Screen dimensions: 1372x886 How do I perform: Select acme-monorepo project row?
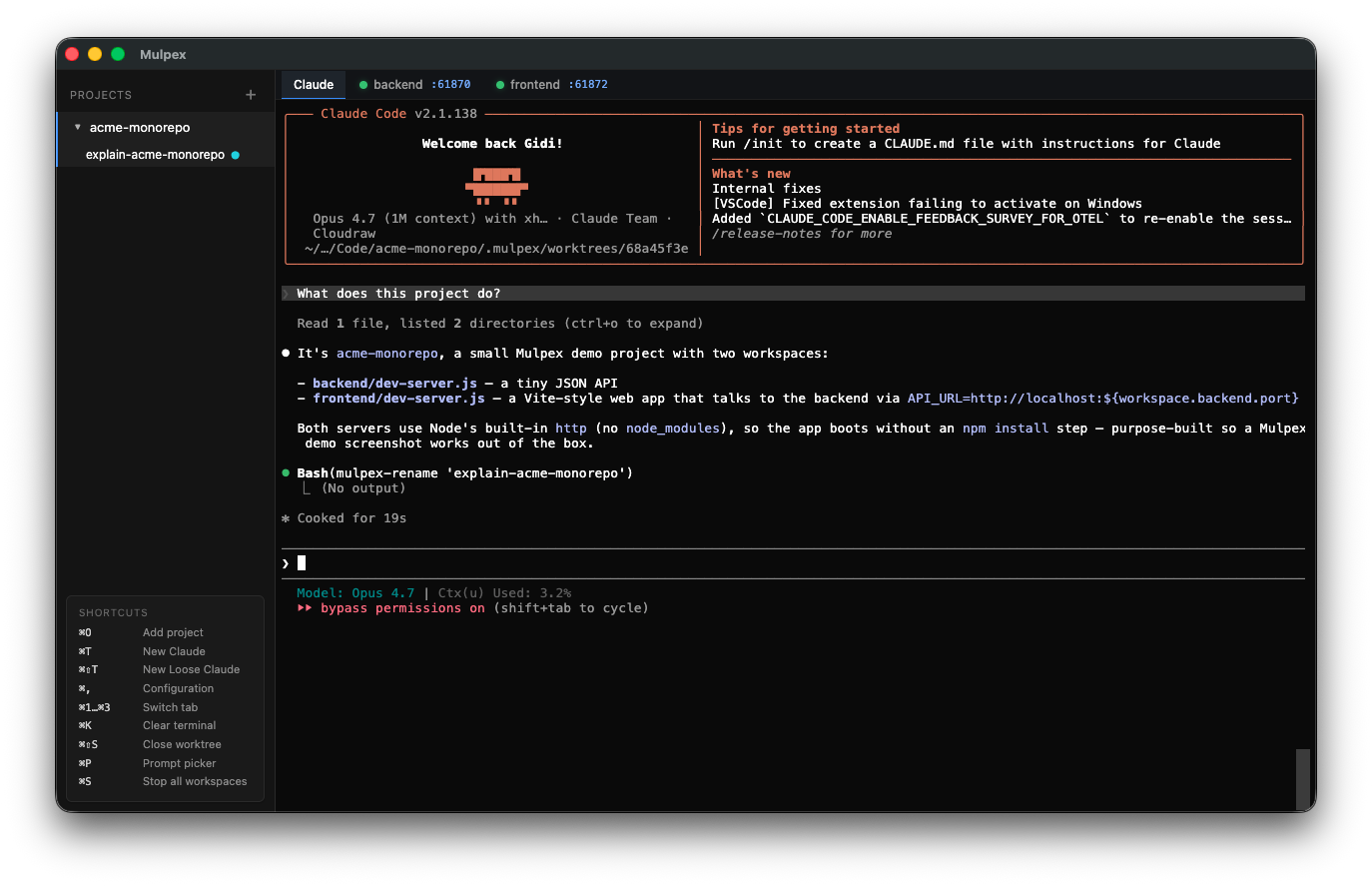[x=166, y=127]
